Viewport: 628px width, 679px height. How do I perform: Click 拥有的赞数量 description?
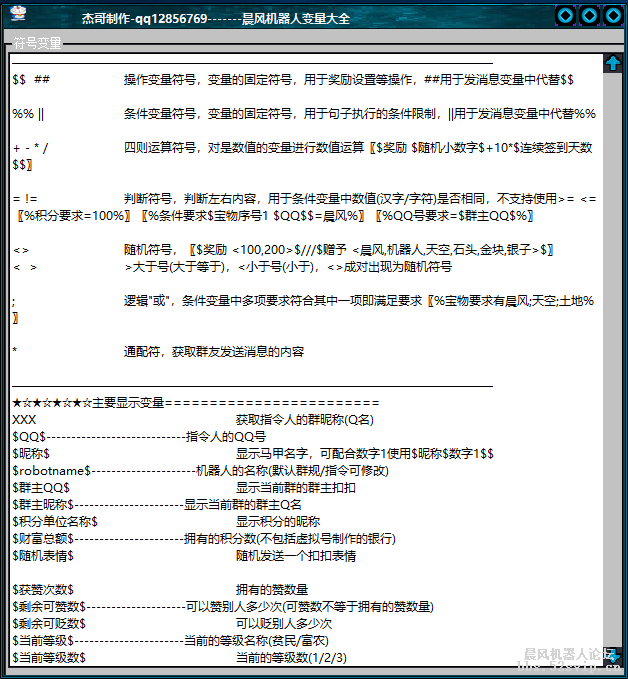click(x=272, y=590)
